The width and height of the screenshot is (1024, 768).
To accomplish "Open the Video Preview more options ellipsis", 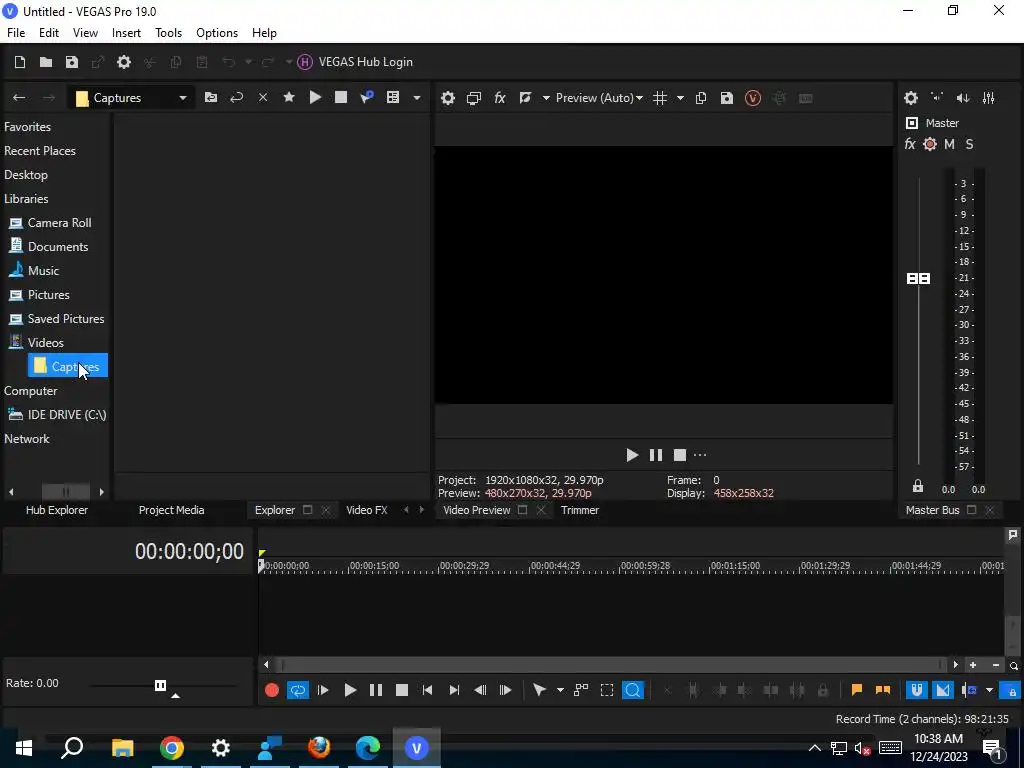I will click(700, 455).
